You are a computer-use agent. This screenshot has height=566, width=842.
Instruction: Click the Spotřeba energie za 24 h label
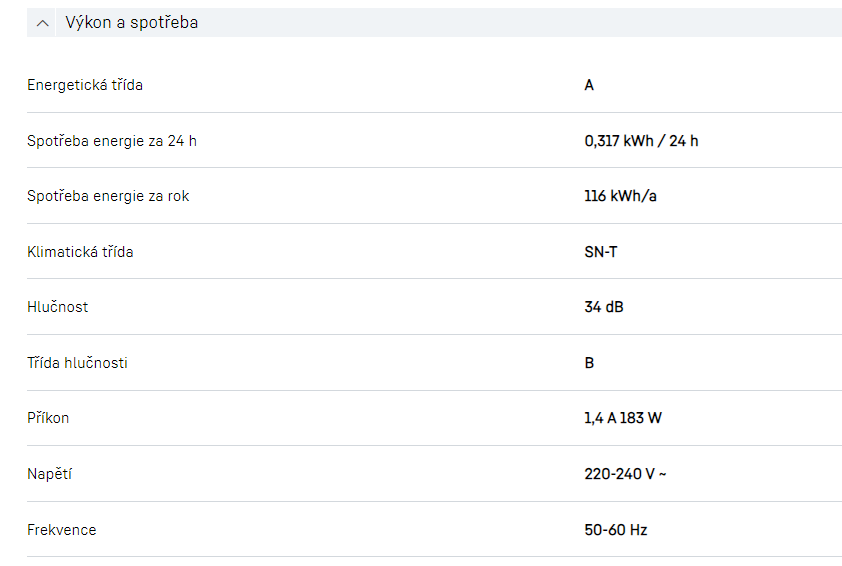(x=112, y=141)
